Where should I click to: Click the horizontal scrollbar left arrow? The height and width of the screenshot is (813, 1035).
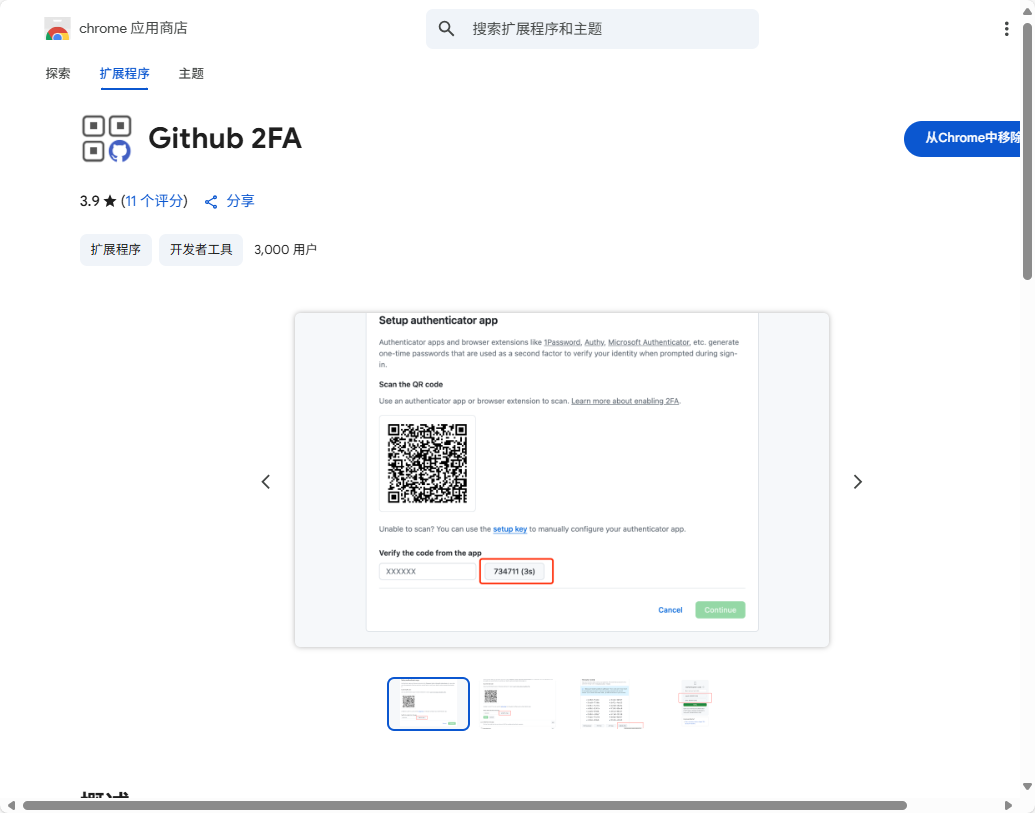pyautogui.click(x=11, y=805)
